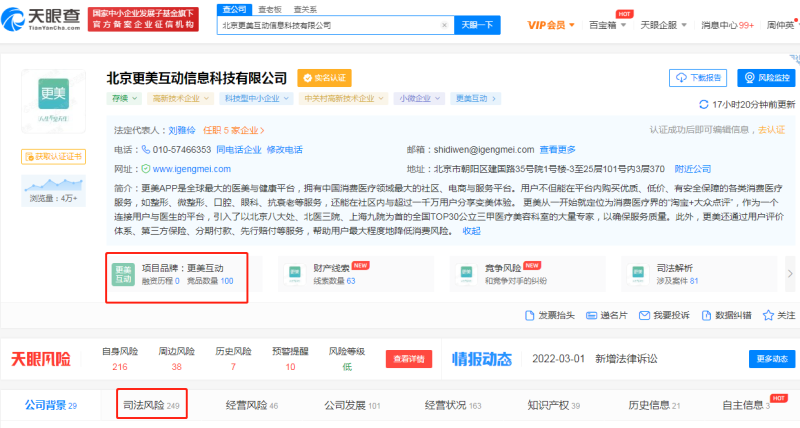Click the 下载报告 button
Image resolution: width=800 pixels, height=428 pixels.
click(x=698, y=78)
